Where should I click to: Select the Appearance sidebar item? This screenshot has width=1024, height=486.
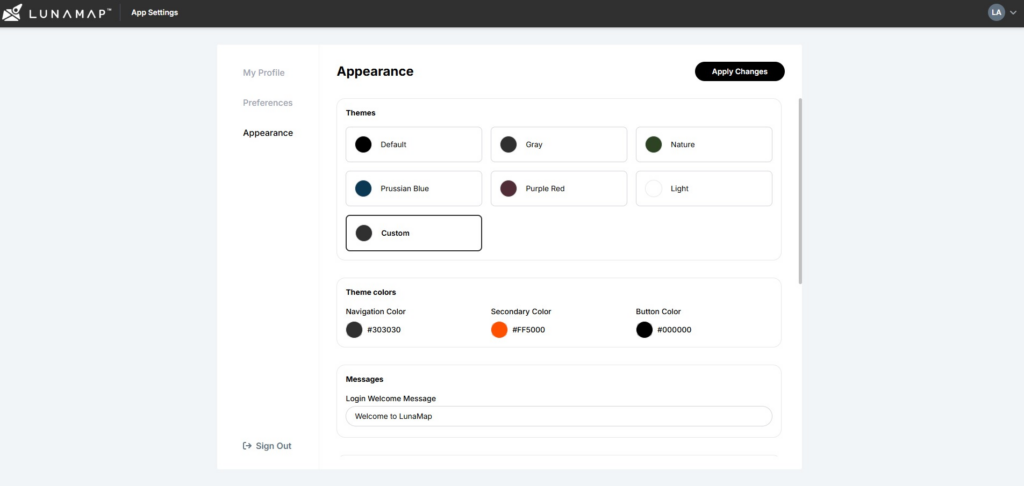(x=268, y=133)
